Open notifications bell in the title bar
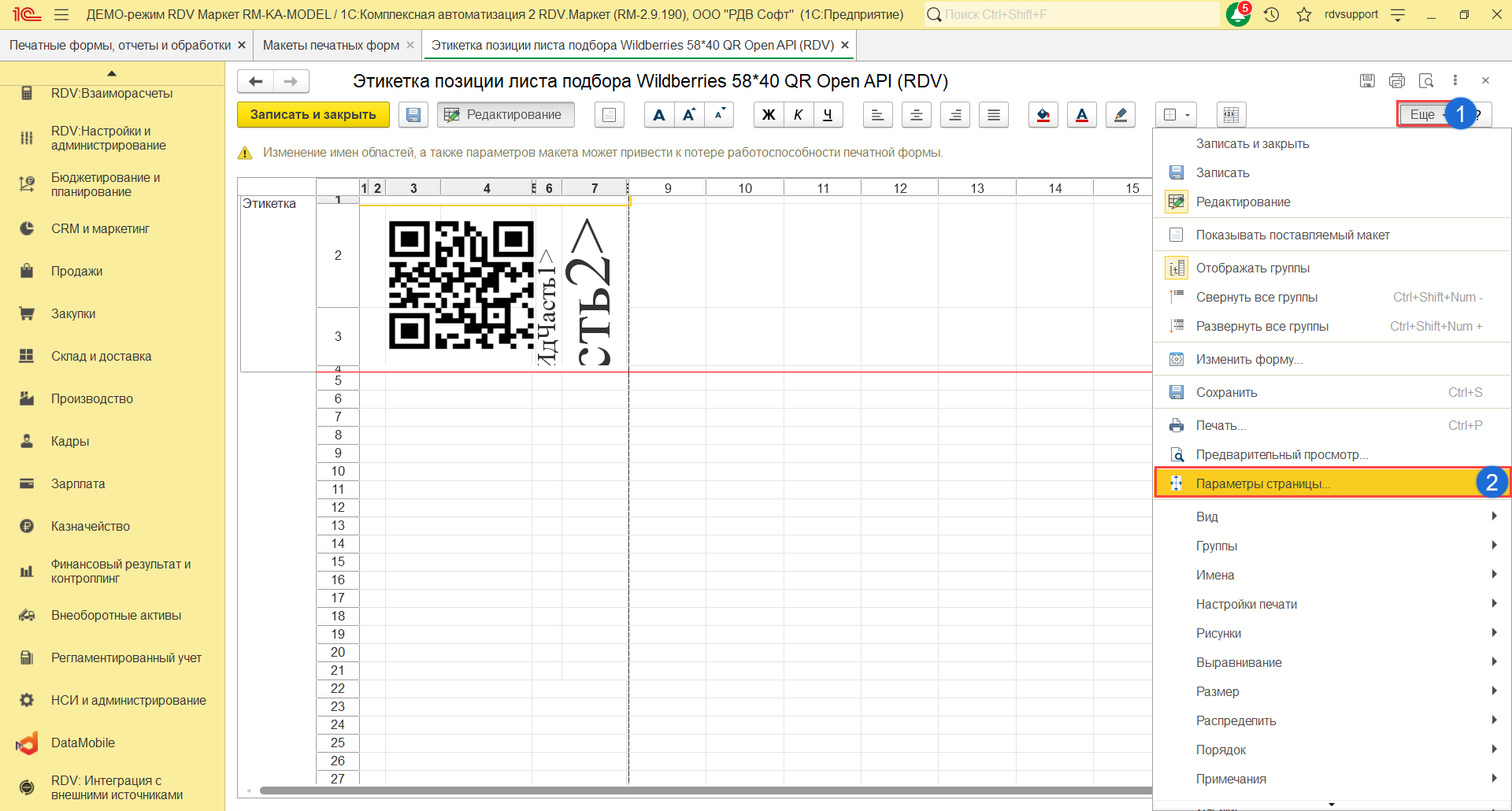The image size is (1512, 811). coord(1238,14)
